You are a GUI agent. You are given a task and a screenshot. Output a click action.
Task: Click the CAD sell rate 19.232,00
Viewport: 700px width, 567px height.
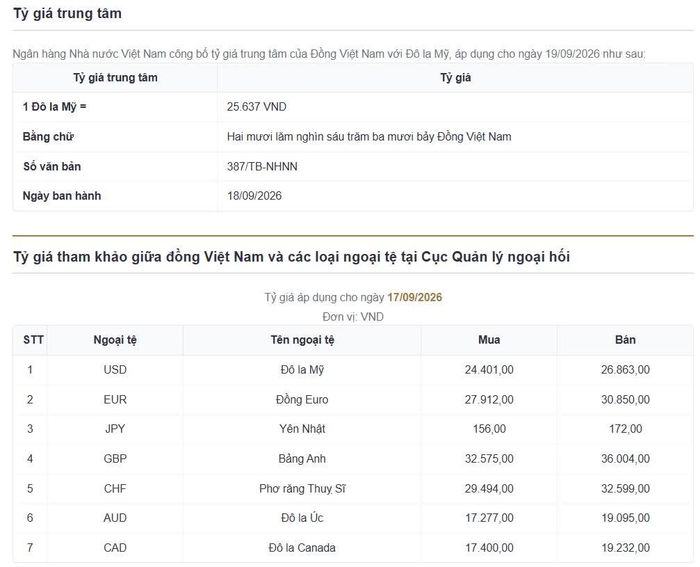625,548
